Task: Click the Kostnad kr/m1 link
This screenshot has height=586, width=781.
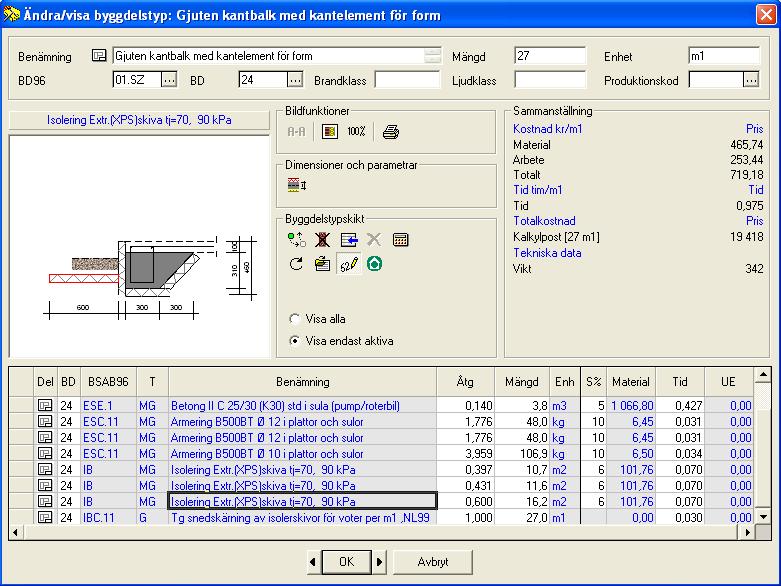Action: [x=547, y=129]
